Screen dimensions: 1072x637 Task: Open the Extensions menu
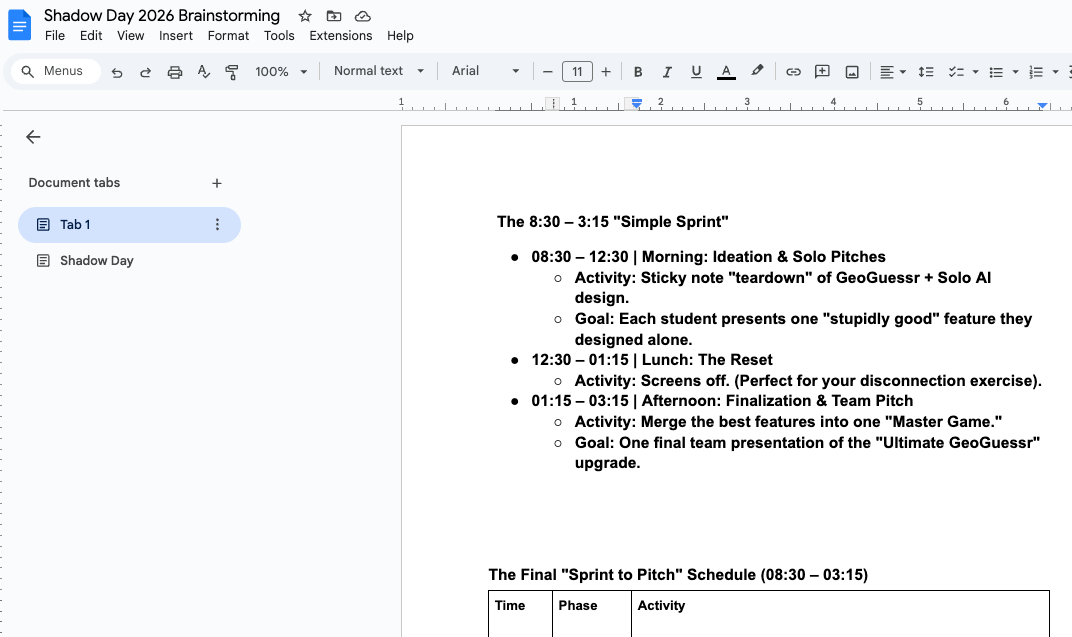(340, 35)
